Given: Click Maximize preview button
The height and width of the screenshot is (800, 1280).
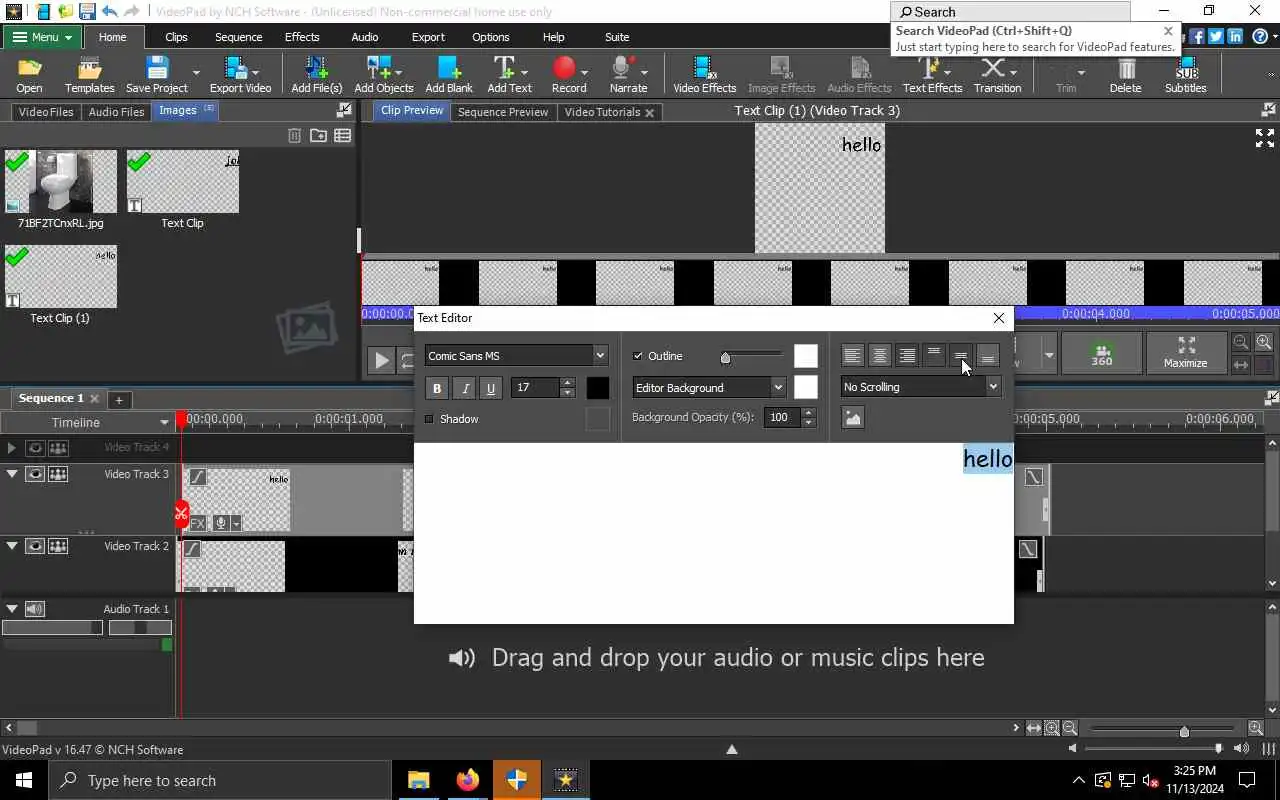Looking at the screenshot, I should click(x=1186, y=352).
